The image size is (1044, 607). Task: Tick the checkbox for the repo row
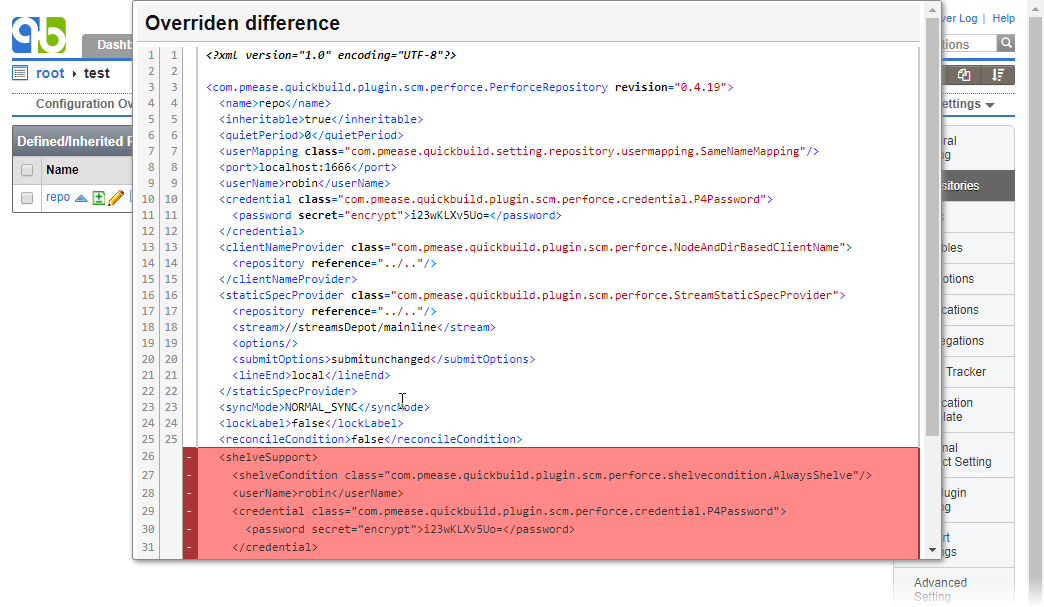tap(27, 198)
